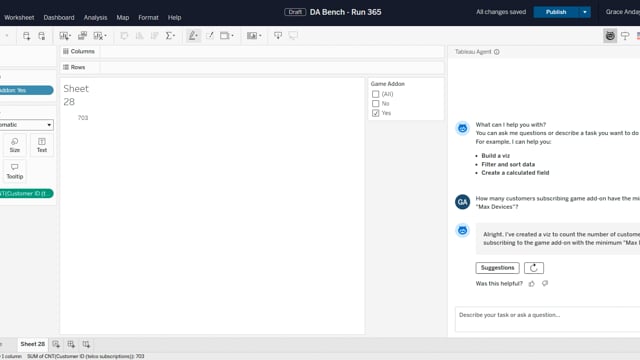Click the thumbs down feedback icon
The image size is (640, 360).
pyautogui.click(x=545, y=283)
